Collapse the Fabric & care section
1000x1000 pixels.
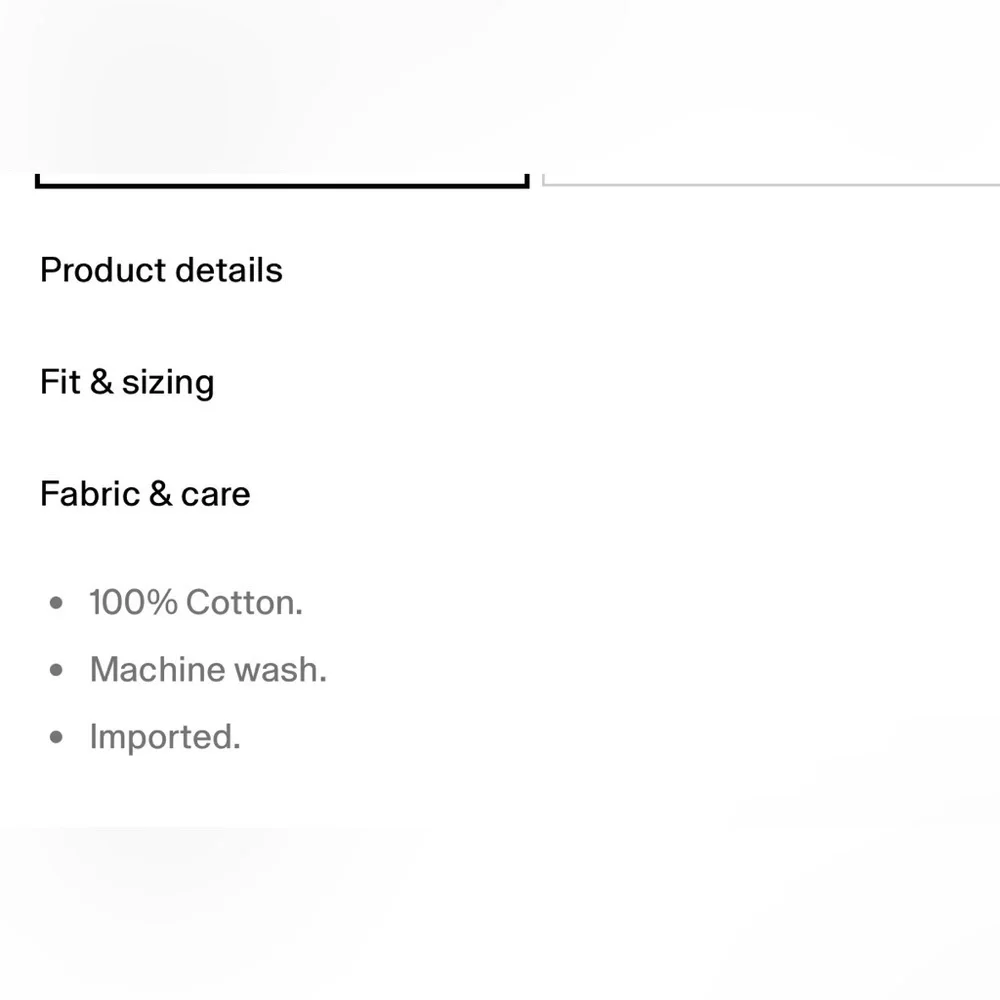click(x=145, y=494)
